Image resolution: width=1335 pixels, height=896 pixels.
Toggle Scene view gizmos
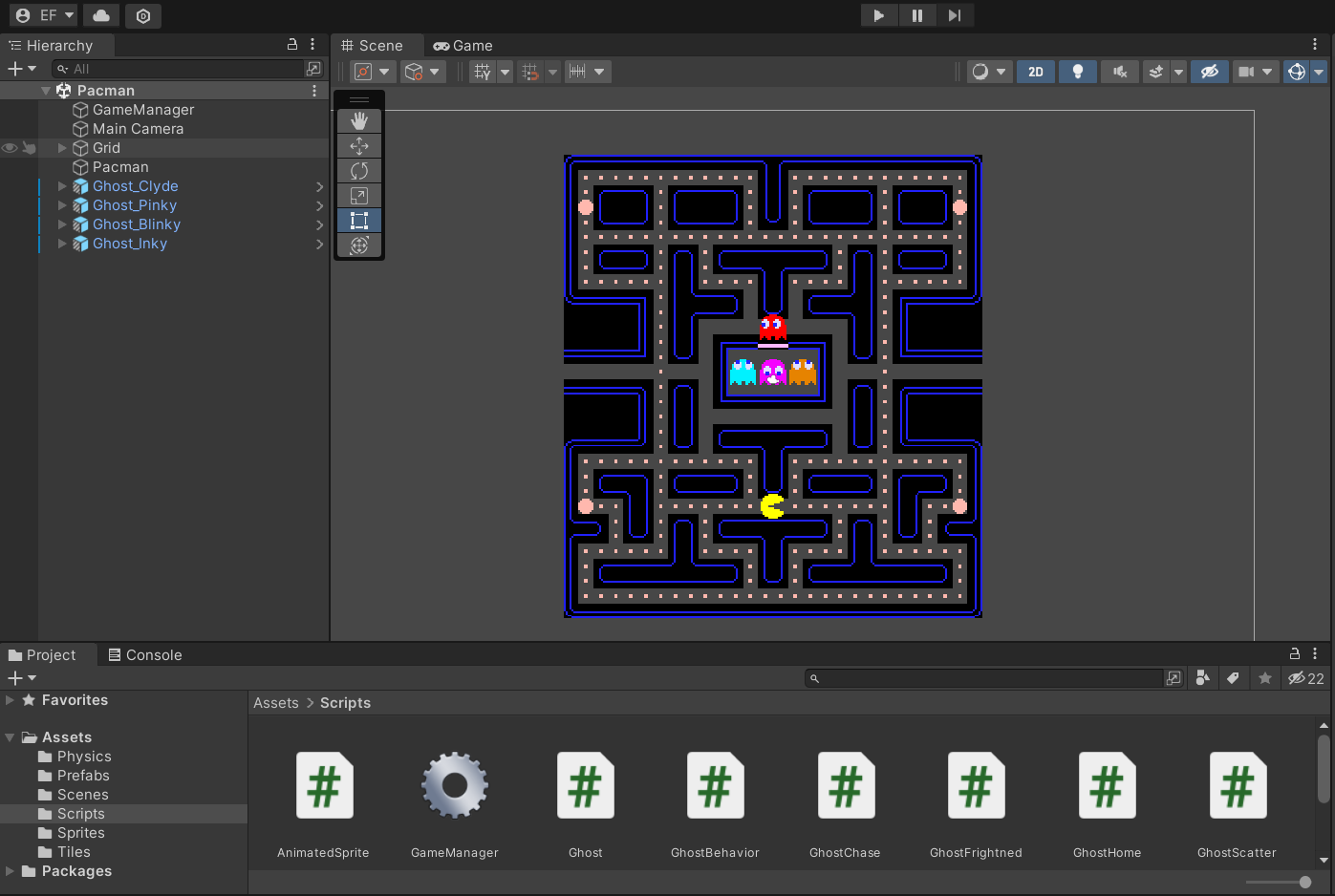point(1297,72)
